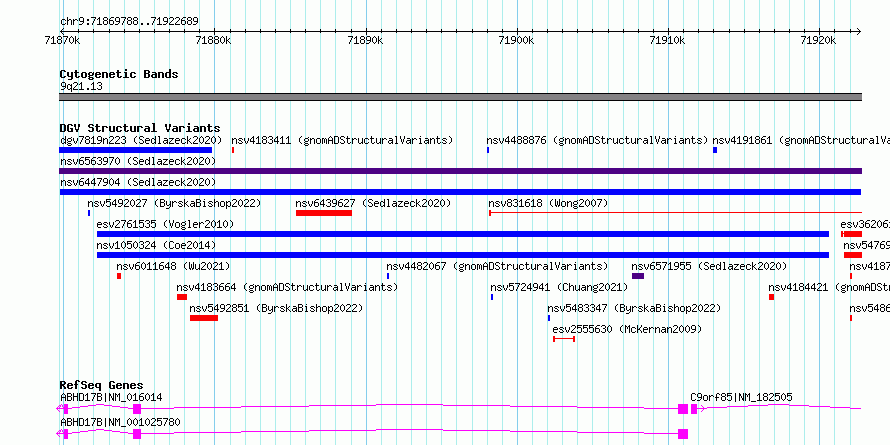890x445 pixels.
Task: Click the nsv4191861 blue variant marker
Action: (715, 150)
